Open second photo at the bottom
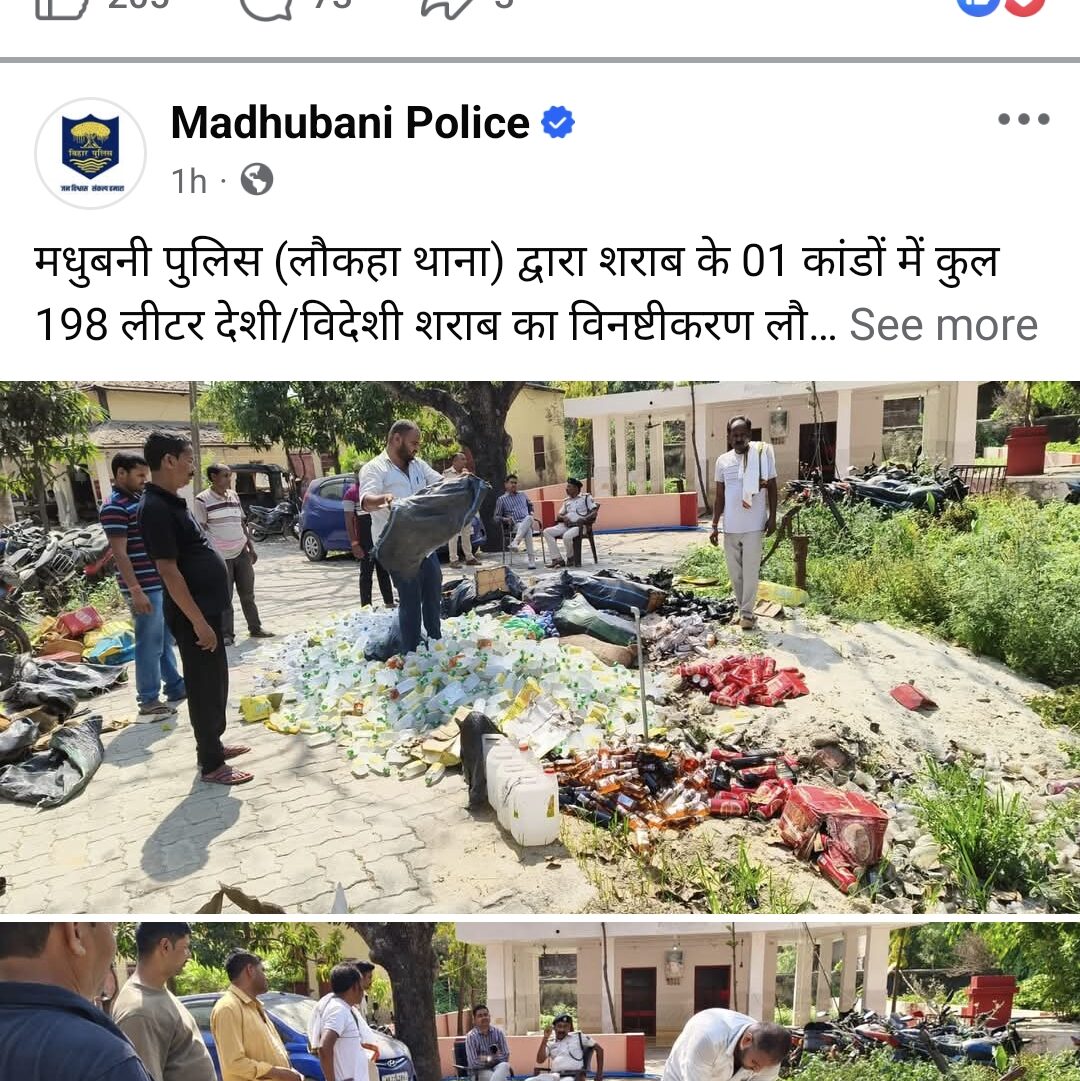The image size is (1080, 1081). (x=540, y=1002)
